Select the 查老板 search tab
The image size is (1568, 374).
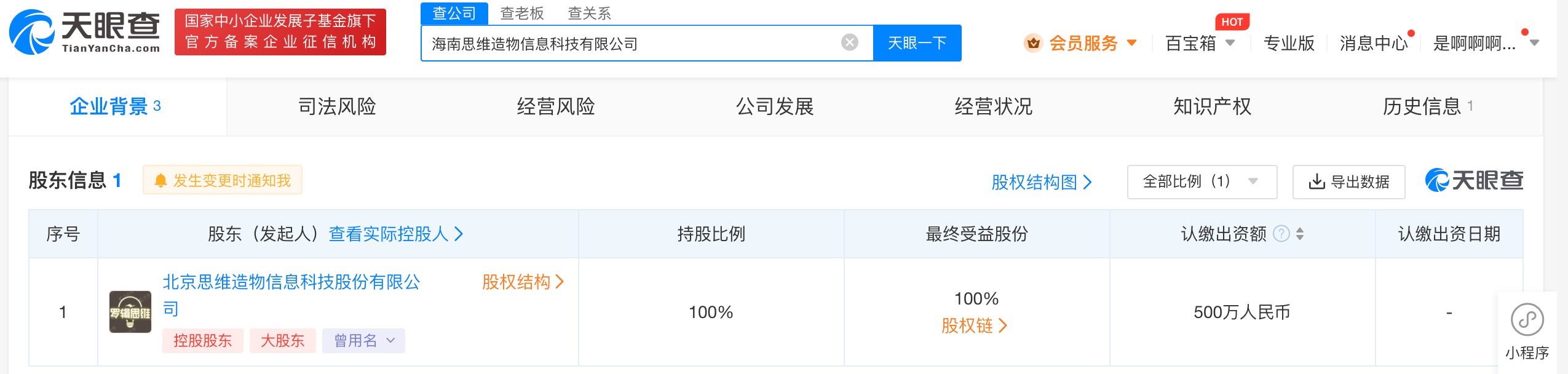pyautogui.click(x=521, y=14)
